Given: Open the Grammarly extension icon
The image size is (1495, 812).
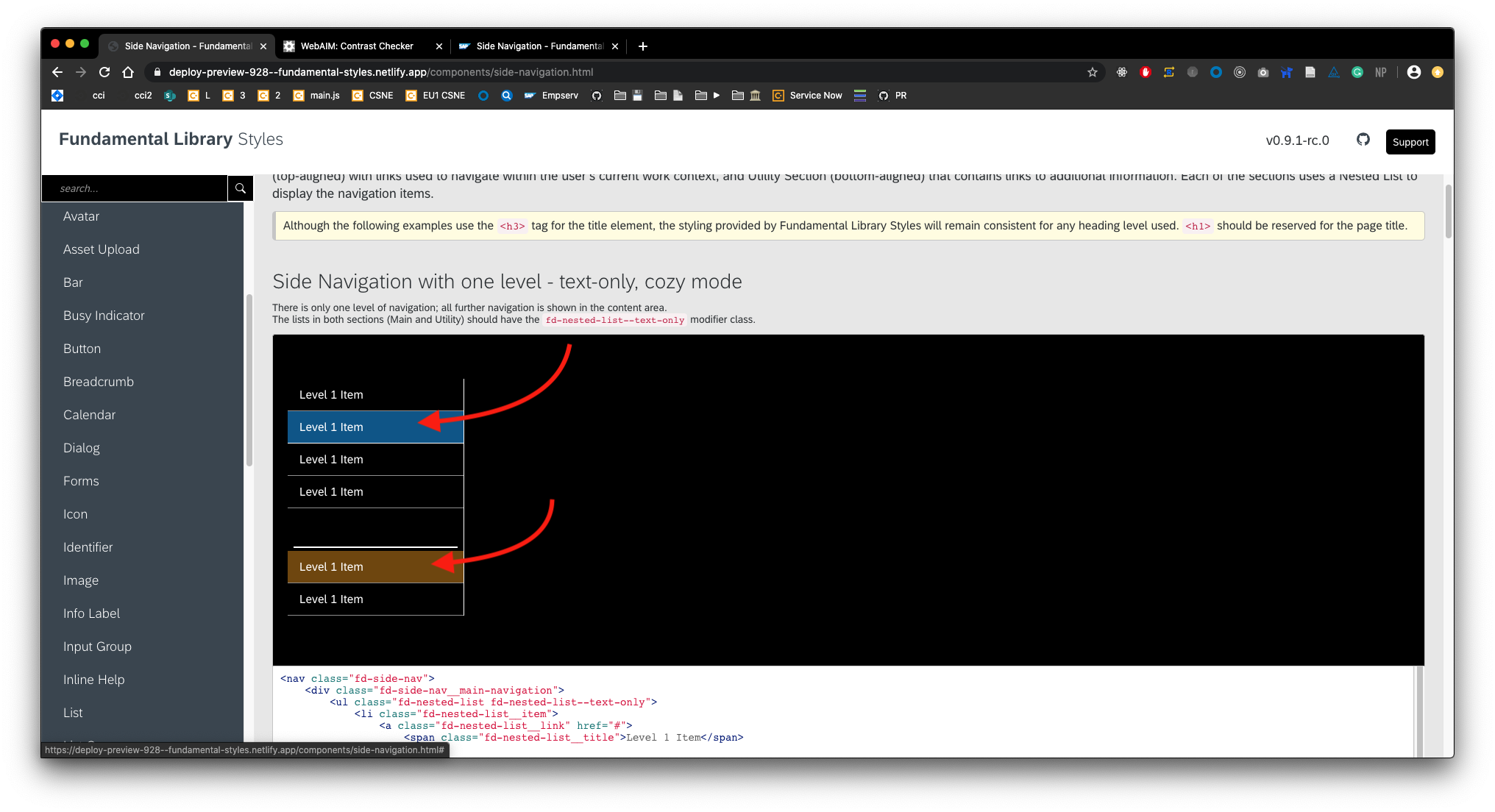Looking at the screenshot, I should [x=1357, y=71].
